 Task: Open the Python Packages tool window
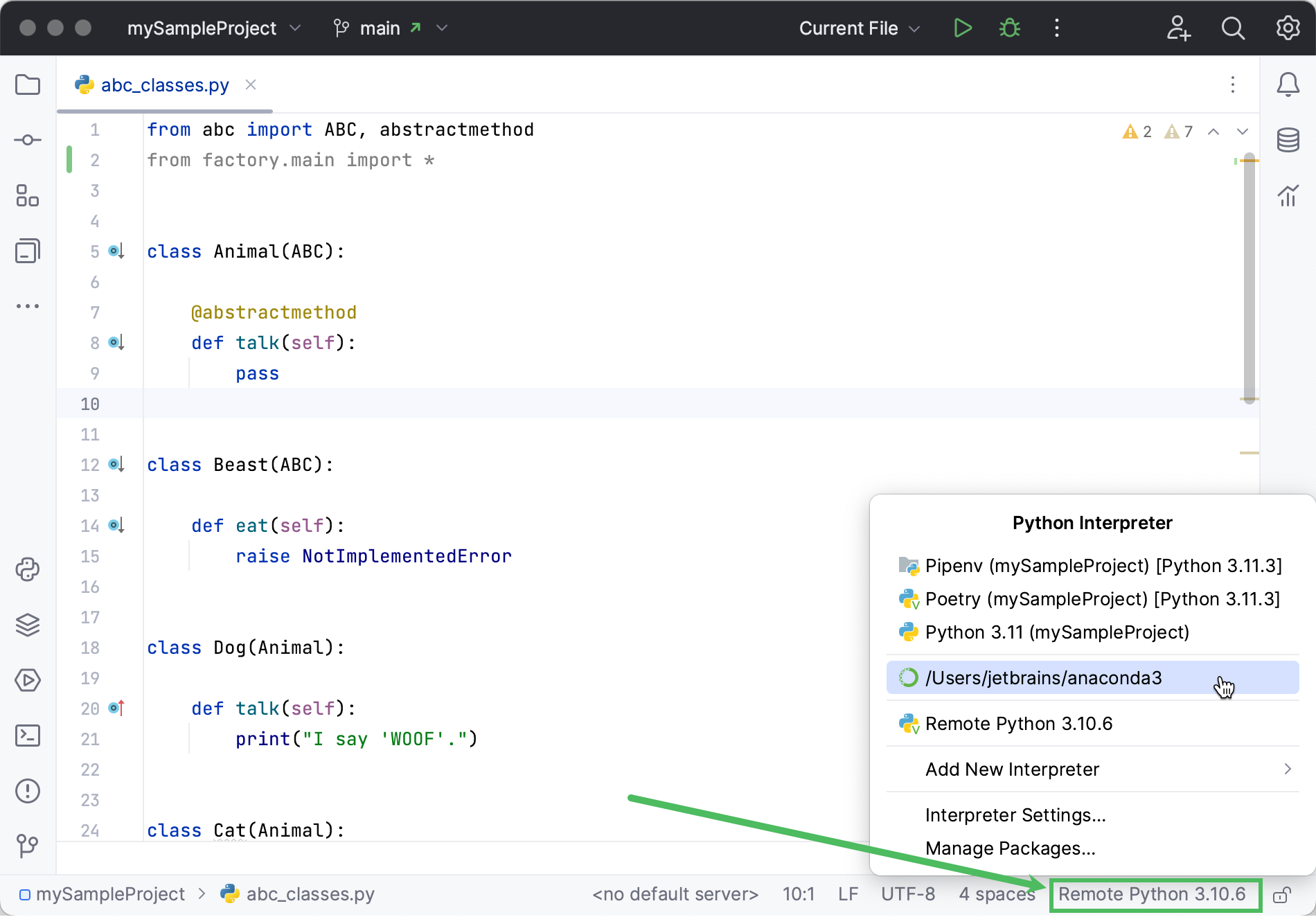[x=28, y=569]
